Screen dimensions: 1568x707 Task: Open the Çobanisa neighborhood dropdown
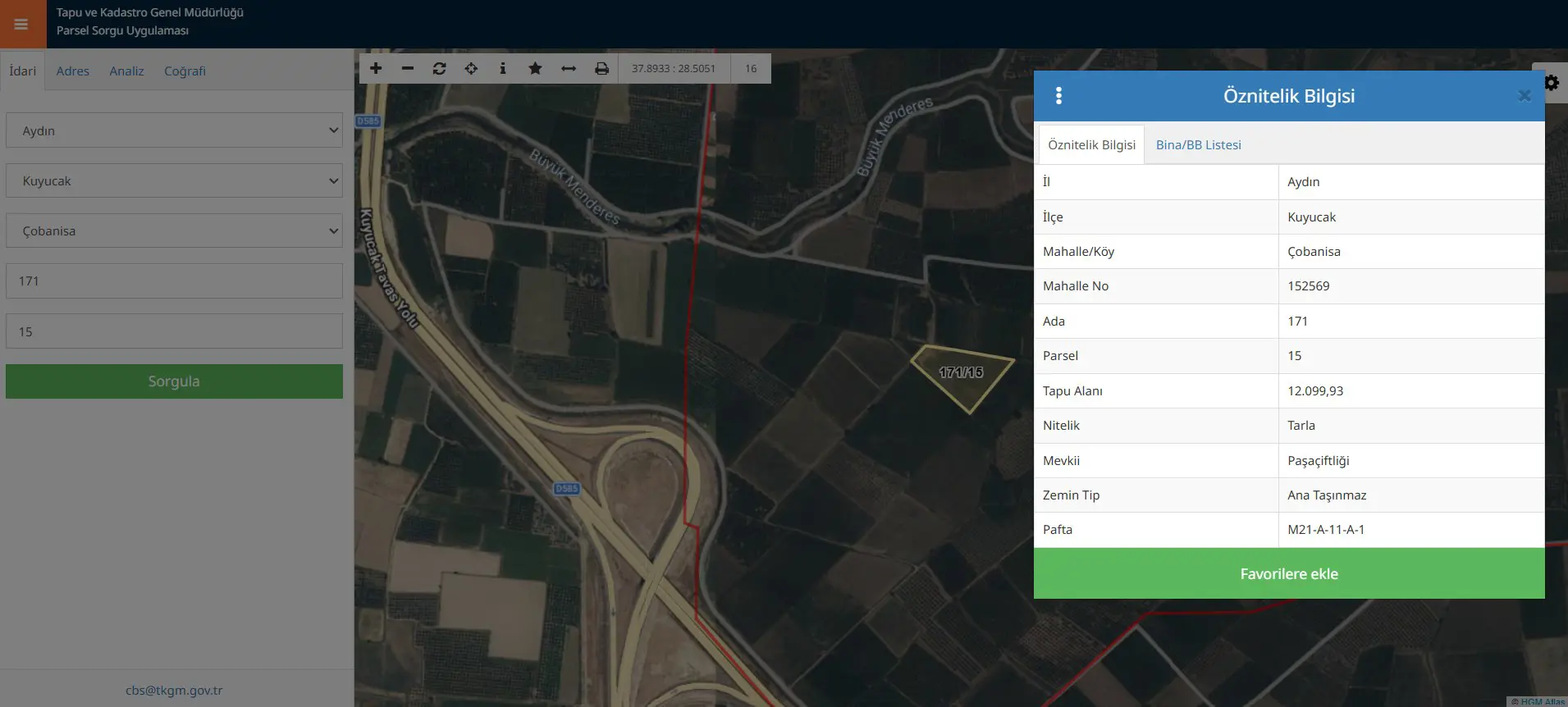tap(174, 230)
